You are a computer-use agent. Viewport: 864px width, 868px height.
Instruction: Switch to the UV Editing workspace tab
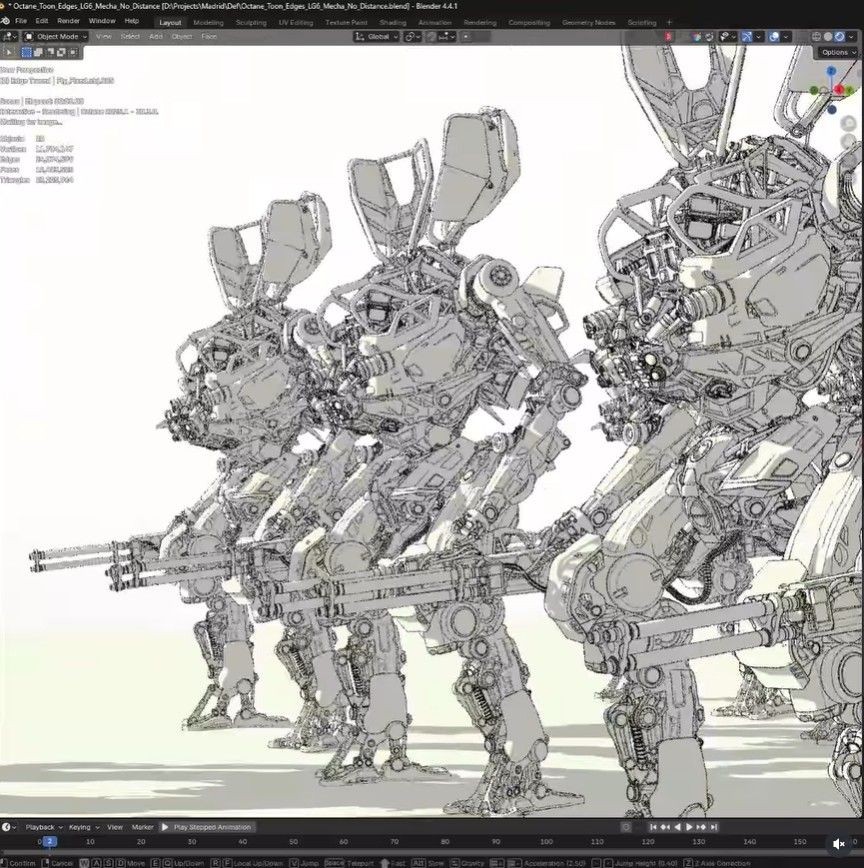point(298,22)
